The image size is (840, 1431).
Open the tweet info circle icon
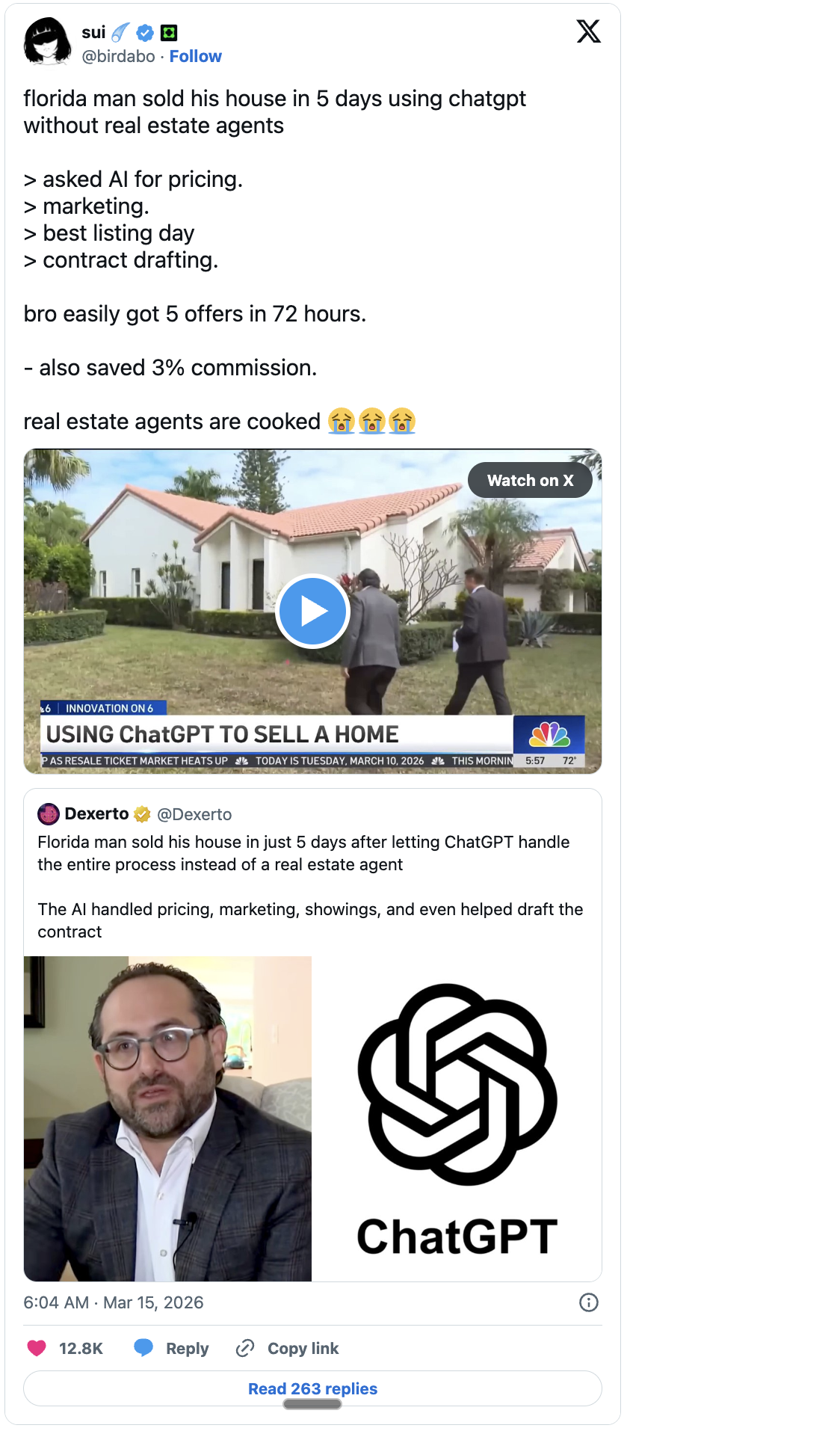[x=589, y=1302]
